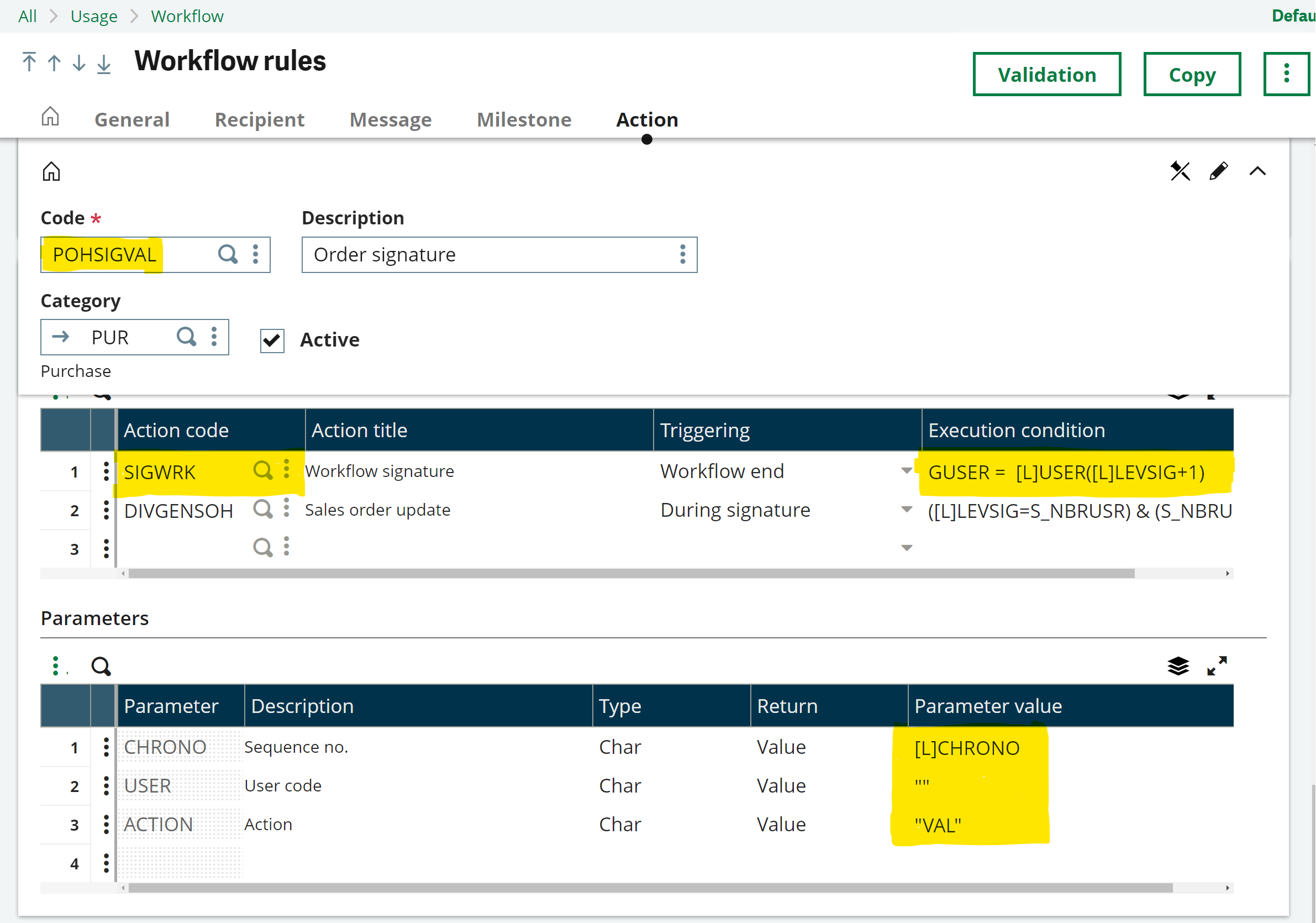This screenshot has height=923, width=1316.
Task: Click the Category field lookup magnifier
Action: (186, 337)
